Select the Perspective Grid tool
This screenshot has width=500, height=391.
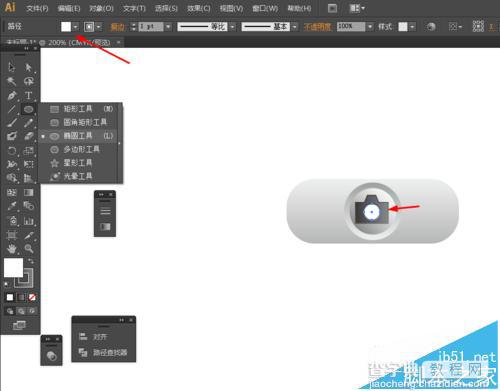pos(28,178)
